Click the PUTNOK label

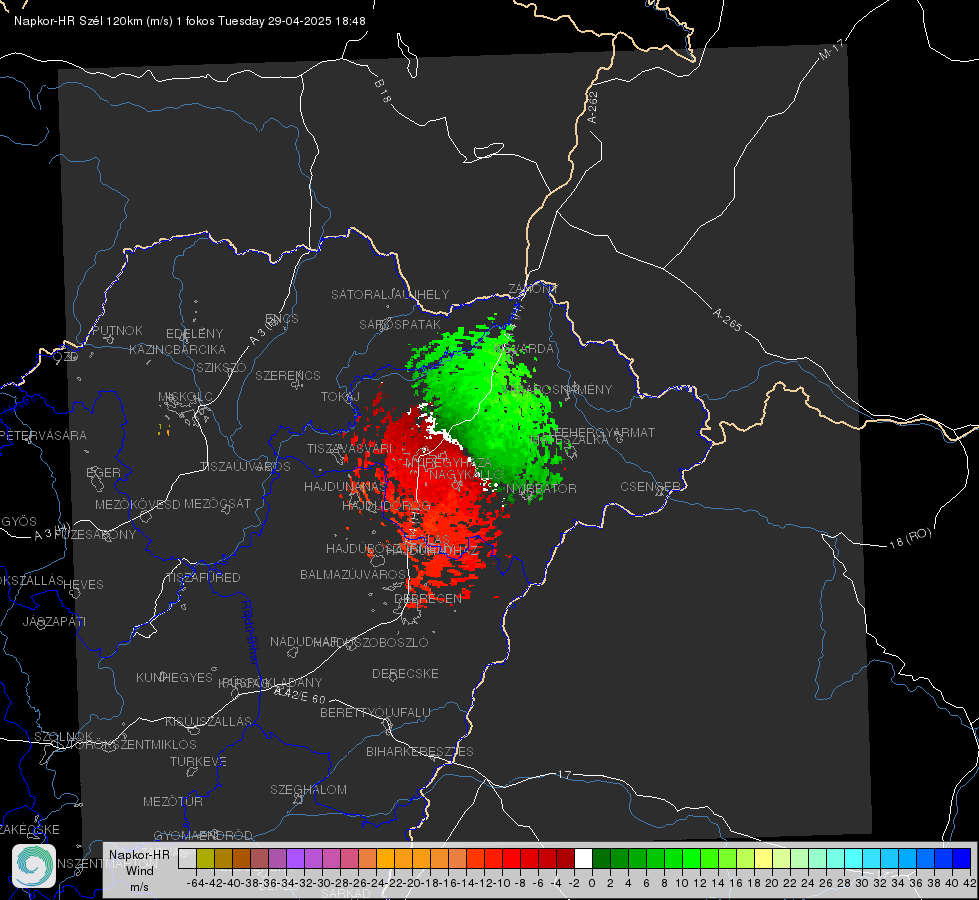coord(117,330)
